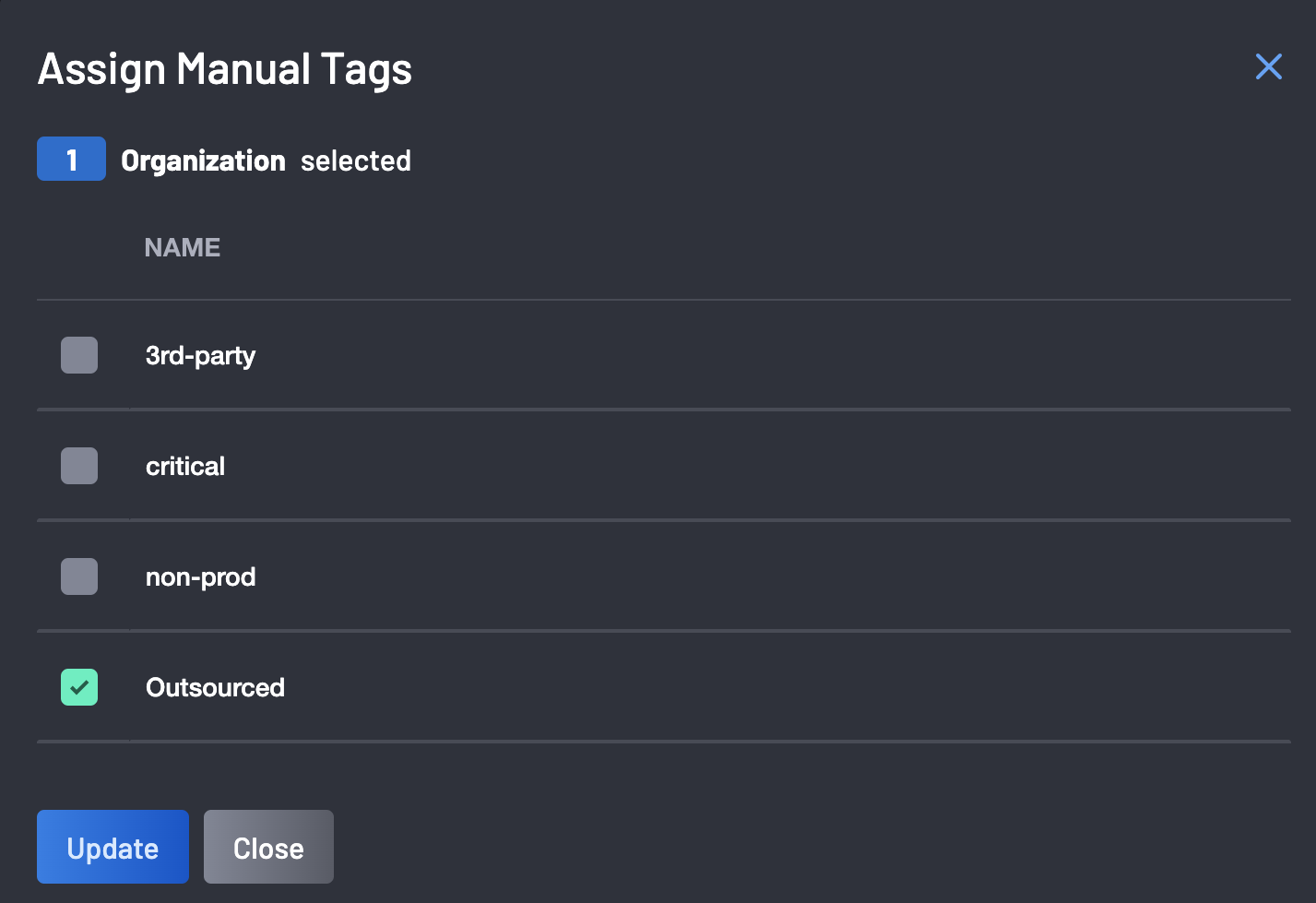This screenshot has height=903, width=1316.
Task: Check the 3rd-party tag checkbox
Action: 79,355
